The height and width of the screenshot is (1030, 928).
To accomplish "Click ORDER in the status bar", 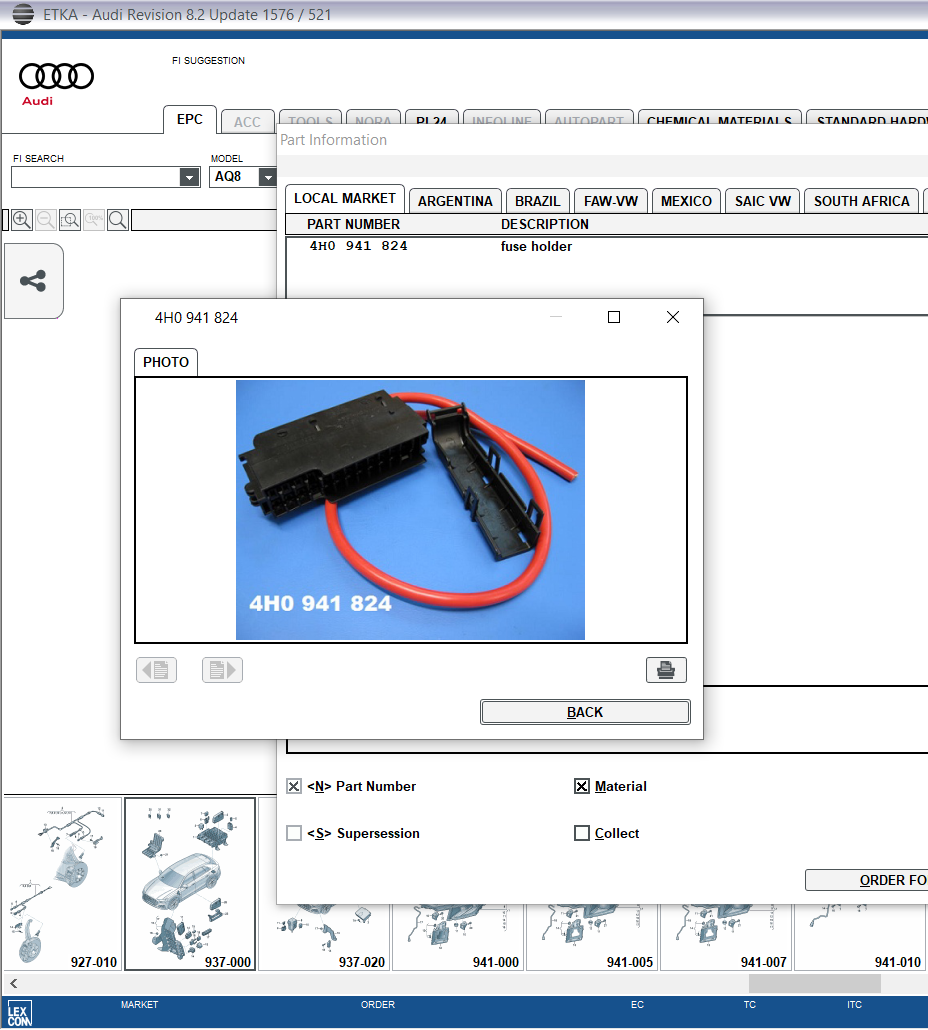I will (x=378, y=1004).
